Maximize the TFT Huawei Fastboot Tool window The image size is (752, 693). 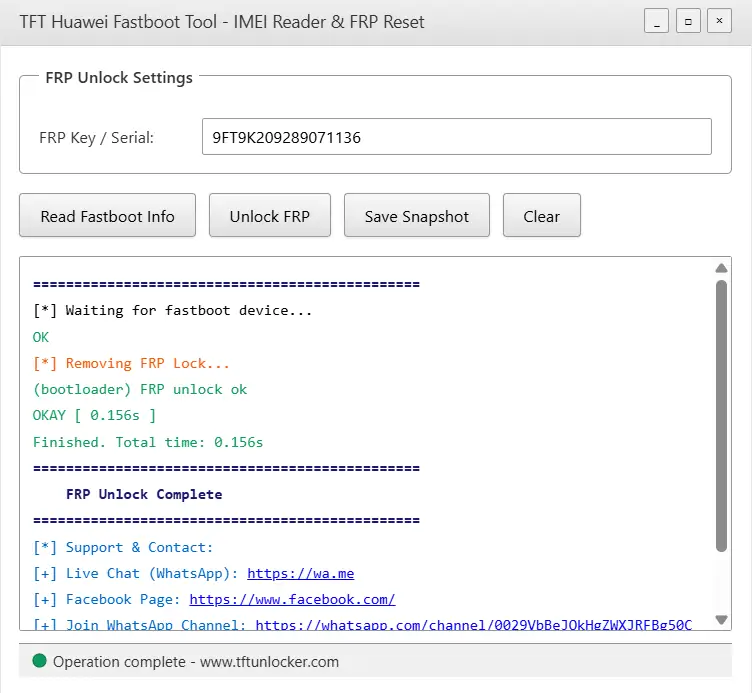[687, 21]
